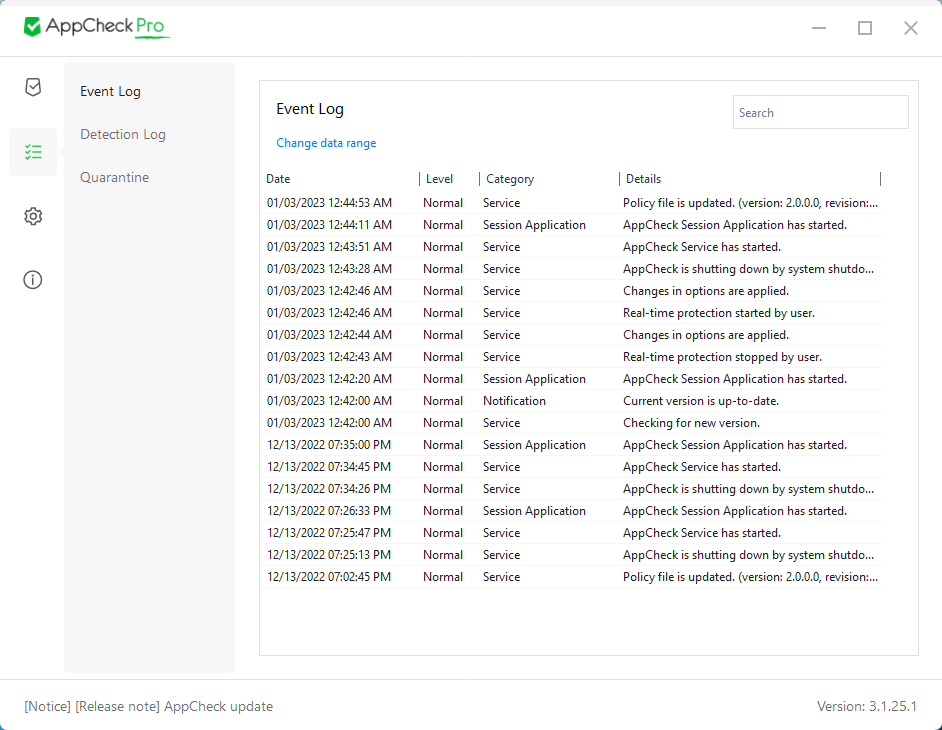Select the 12/13/2022 07:02:45 PM log entry

571,577
